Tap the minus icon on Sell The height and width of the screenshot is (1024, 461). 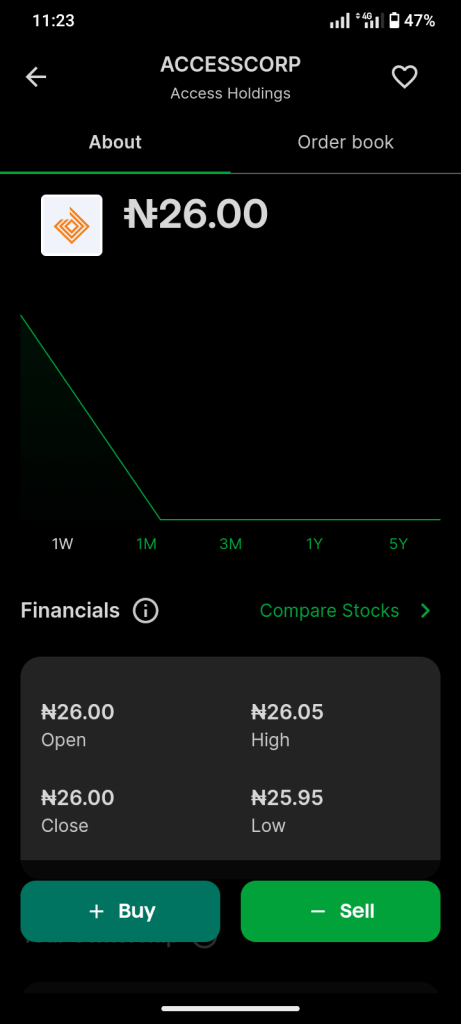[x=318, y=911]
